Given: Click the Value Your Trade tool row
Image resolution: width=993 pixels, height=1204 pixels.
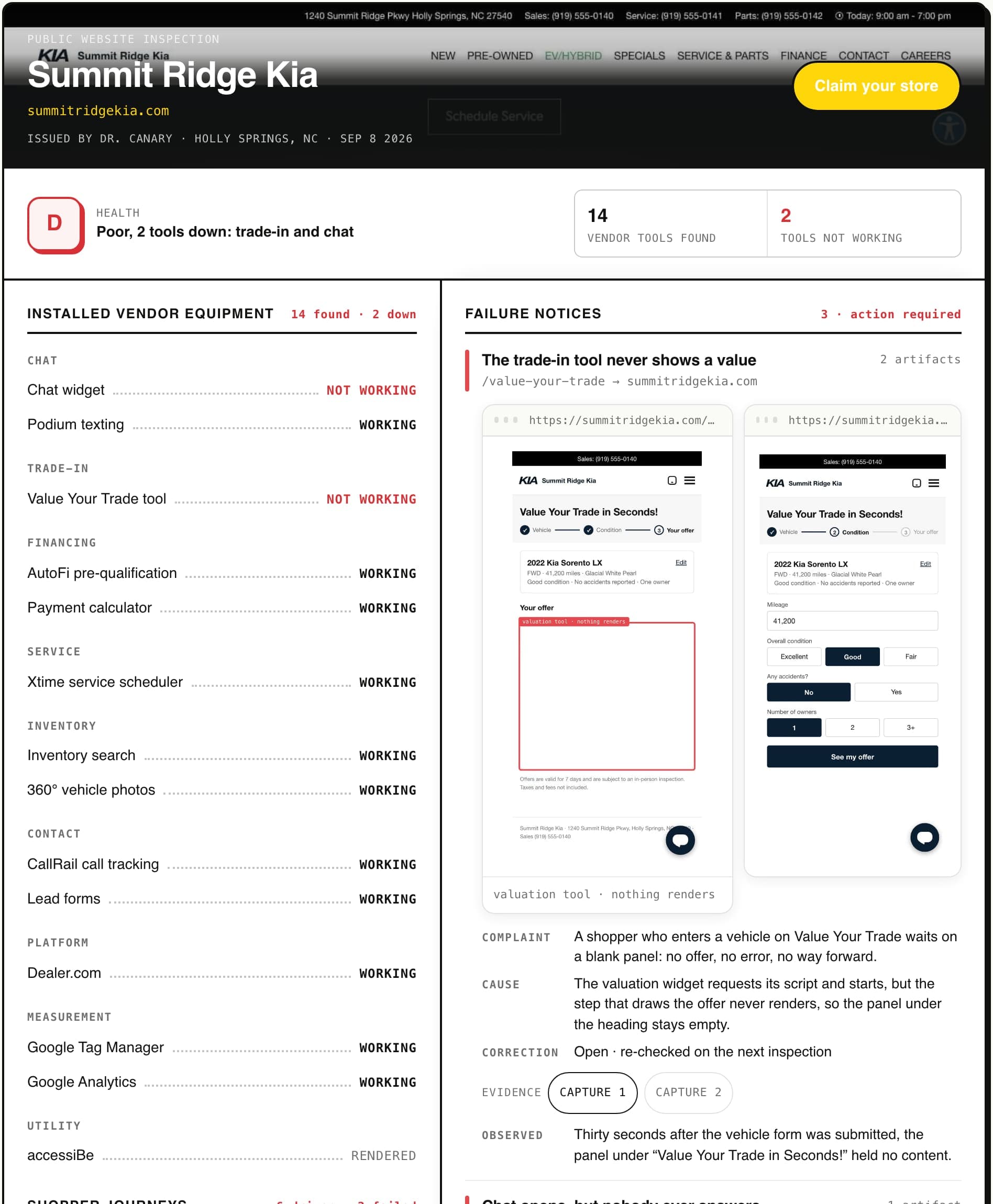Looking at the screenshot, I should 222,498.
